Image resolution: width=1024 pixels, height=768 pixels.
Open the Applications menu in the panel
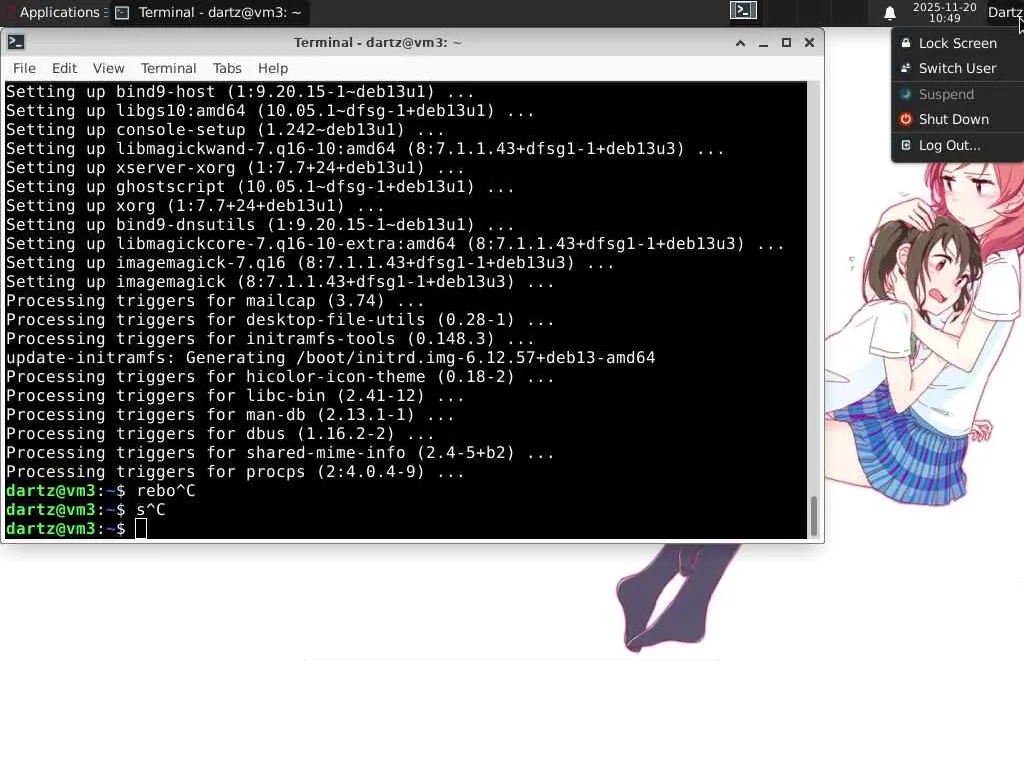pos(55,12)
